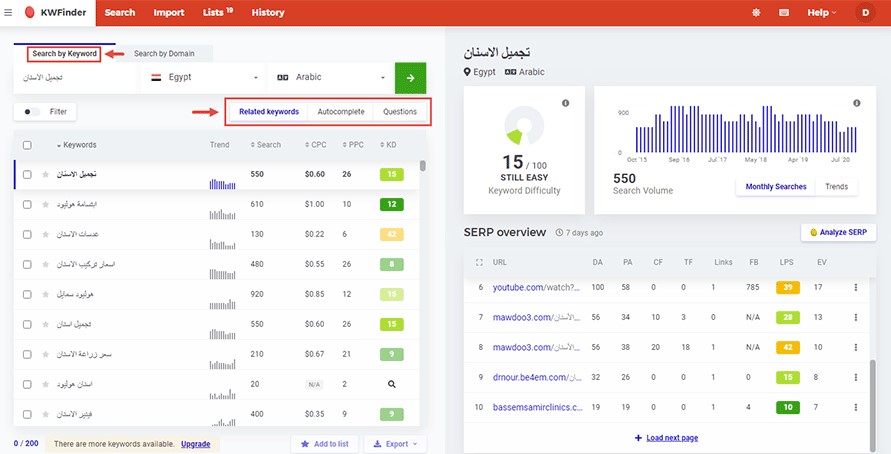
Task: Open options menu for drnour.be4em.com result
Action: (x=856, y=377)
